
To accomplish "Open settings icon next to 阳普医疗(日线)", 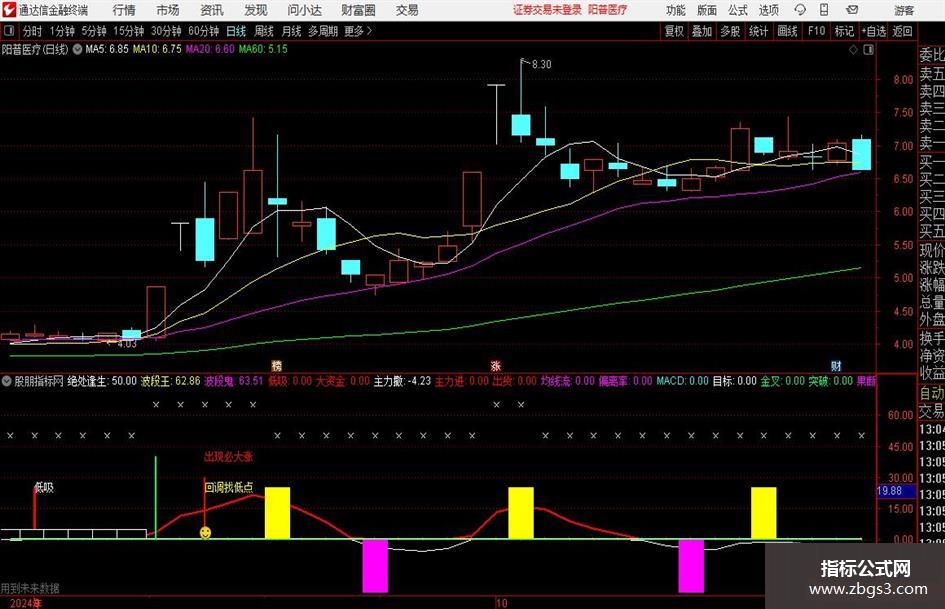I will [x=77, y=49].
